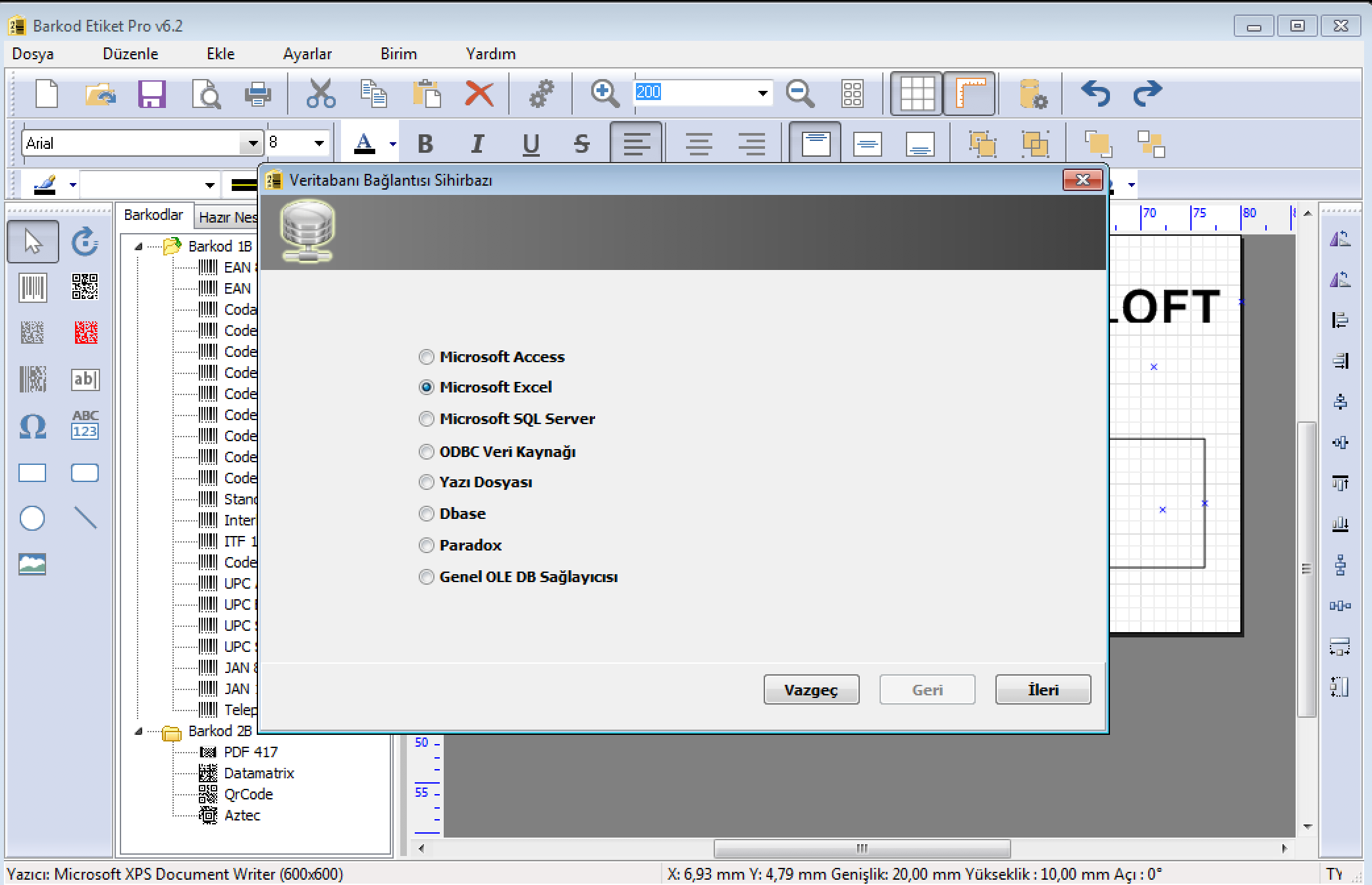
Task: Open font color dropdown arrow
Action: click(x=393, y=144)
